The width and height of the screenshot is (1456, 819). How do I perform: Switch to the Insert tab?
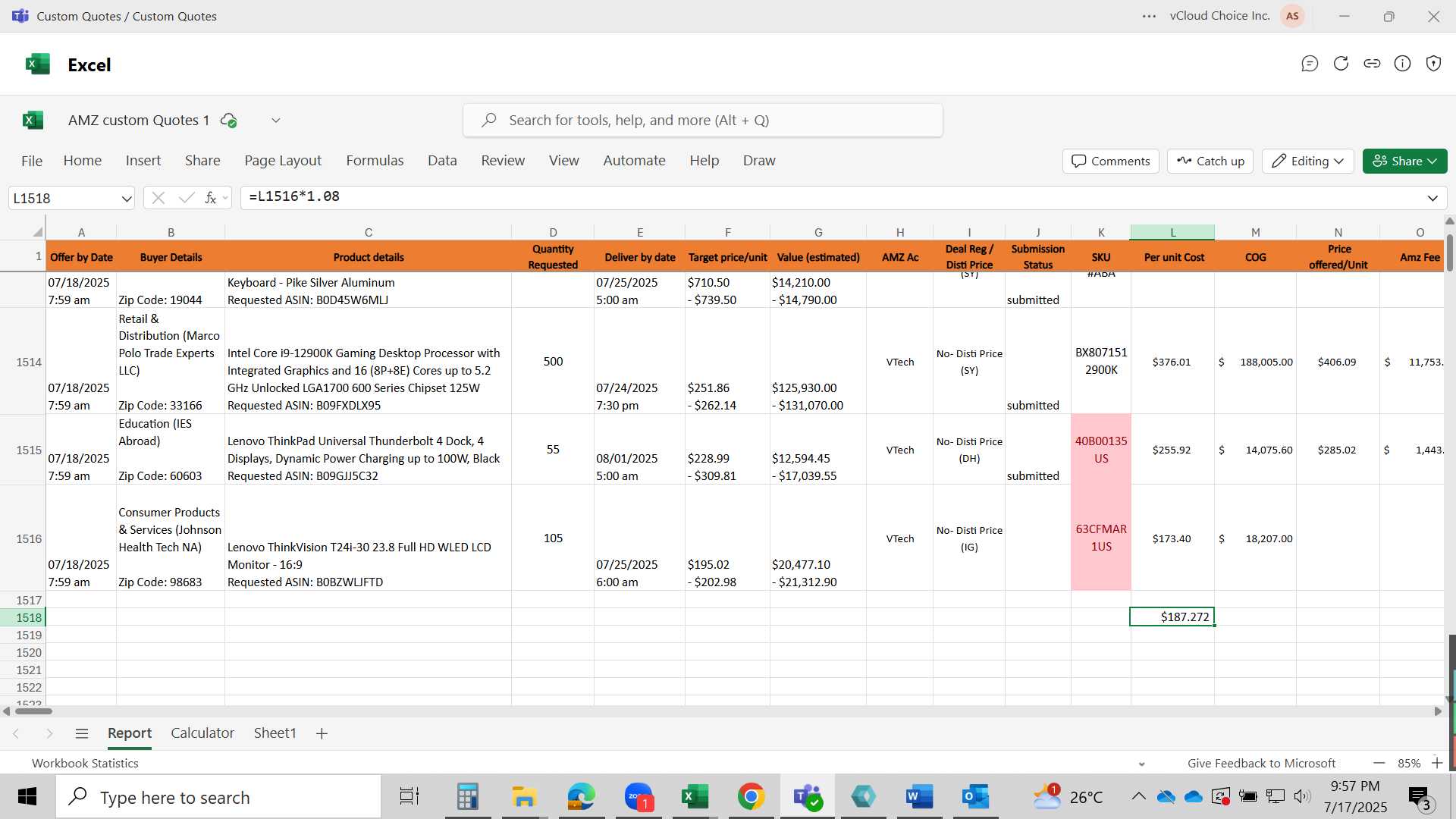[x=143, y=161]
